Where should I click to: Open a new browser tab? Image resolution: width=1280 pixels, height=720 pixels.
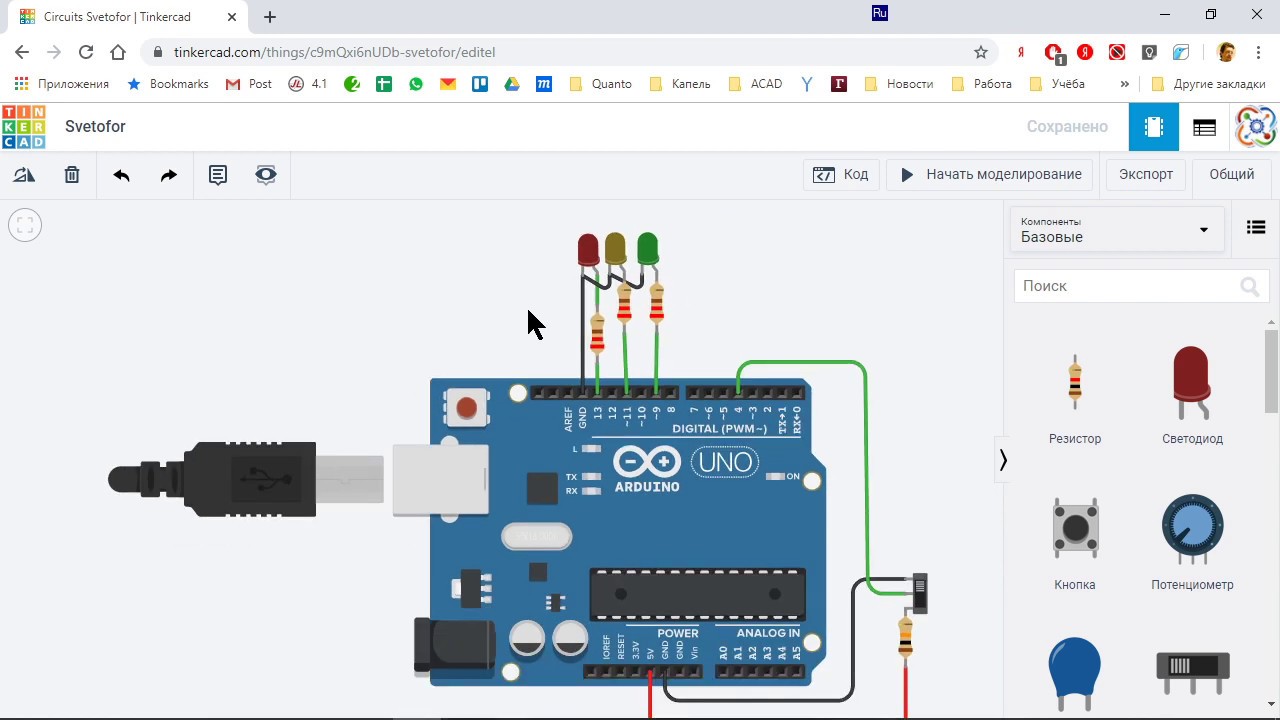(270, 16)
